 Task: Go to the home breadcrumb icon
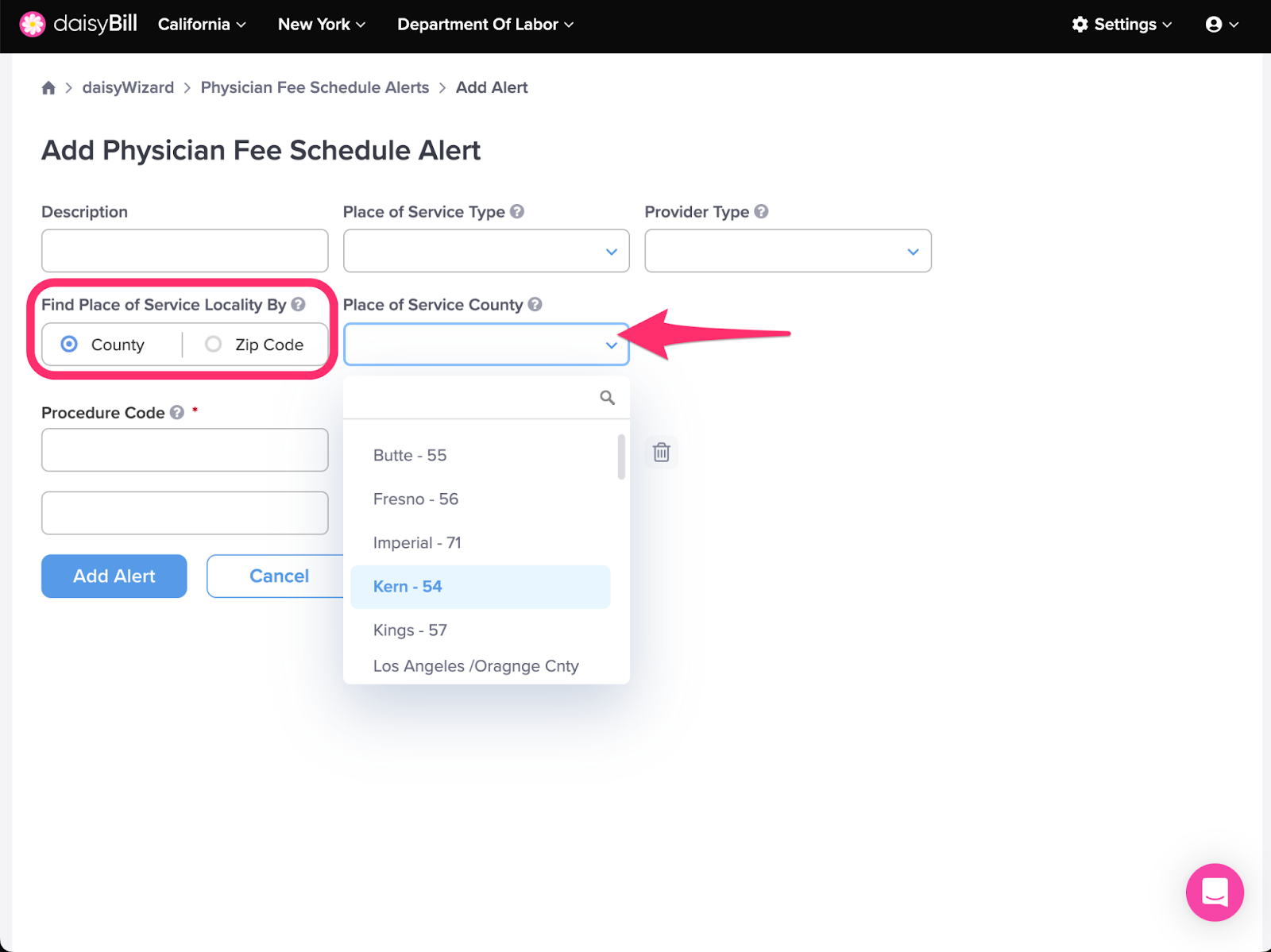coord(48,88)
